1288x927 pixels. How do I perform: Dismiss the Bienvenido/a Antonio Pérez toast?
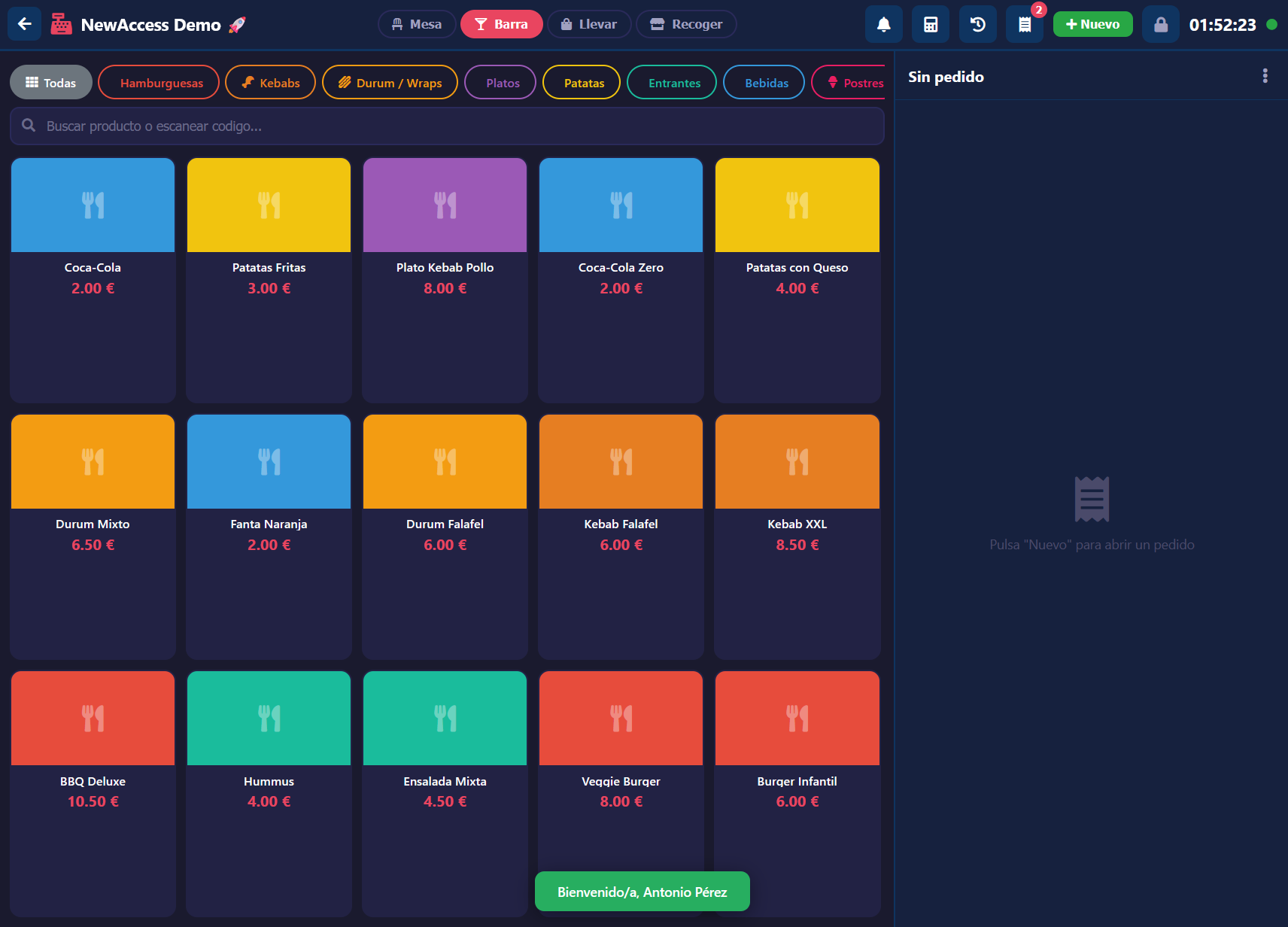642,892
